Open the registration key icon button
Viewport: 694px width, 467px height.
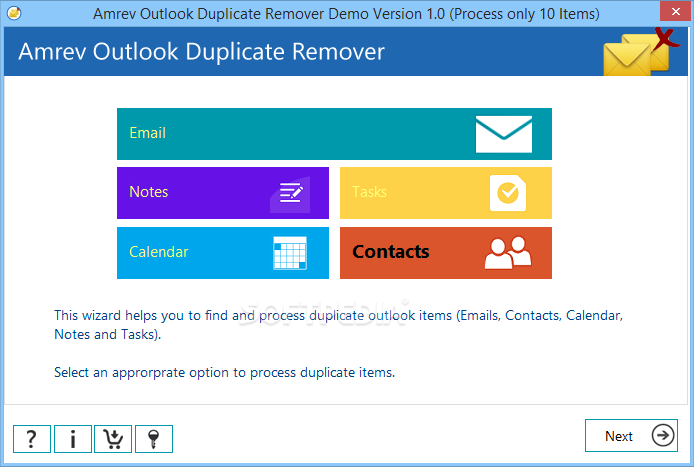tap(154, 439)
